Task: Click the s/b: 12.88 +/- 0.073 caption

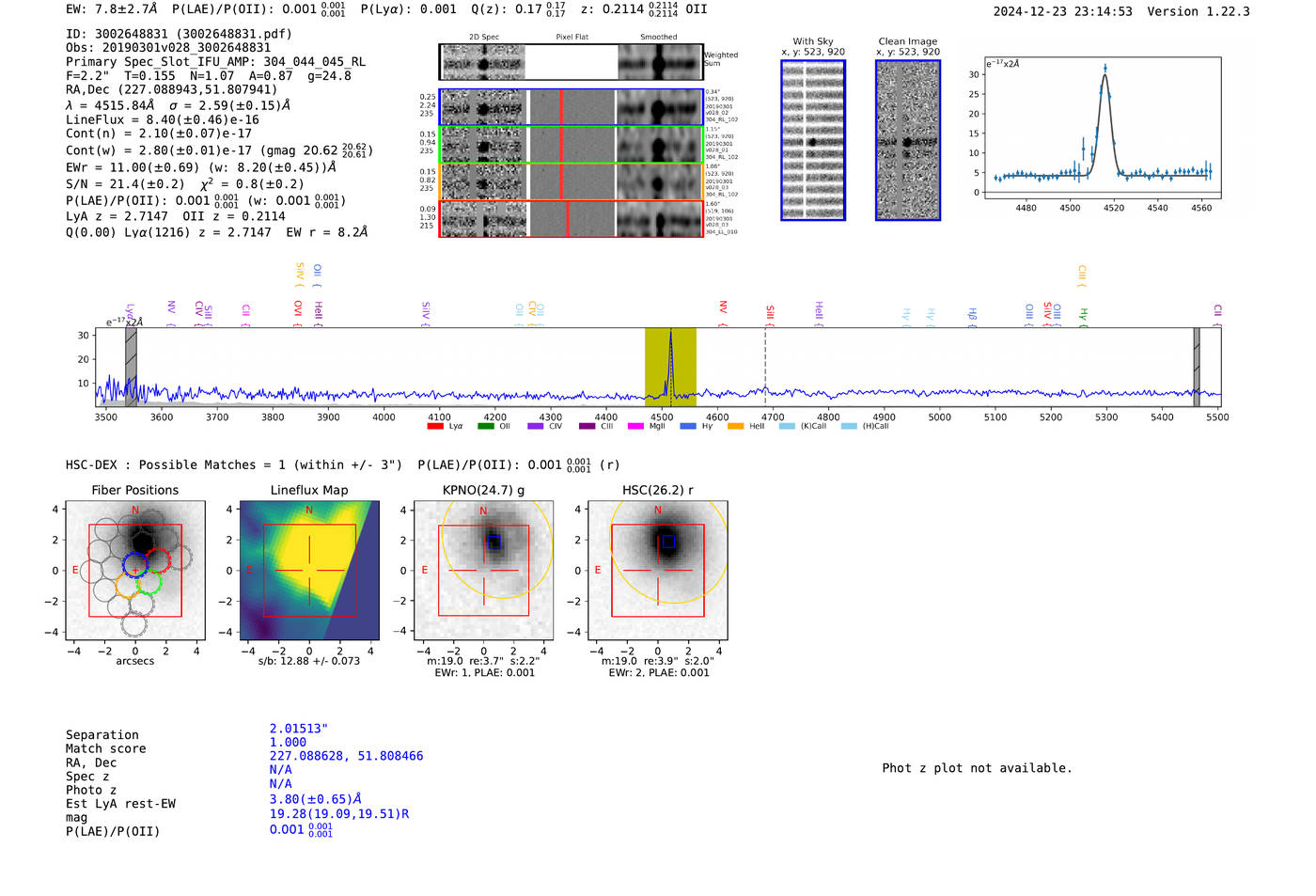Action: point(309,661)
